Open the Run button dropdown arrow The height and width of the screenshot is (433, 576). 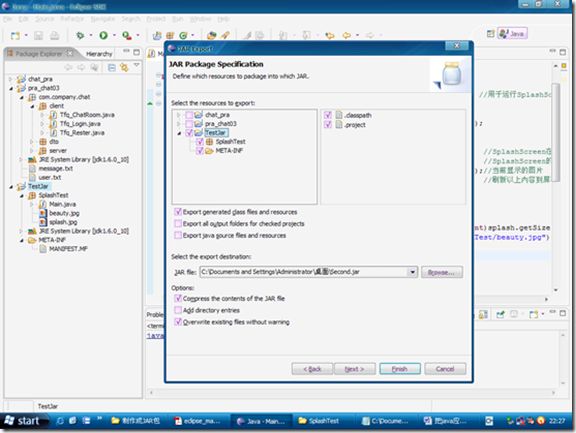[x=114, y=36]
